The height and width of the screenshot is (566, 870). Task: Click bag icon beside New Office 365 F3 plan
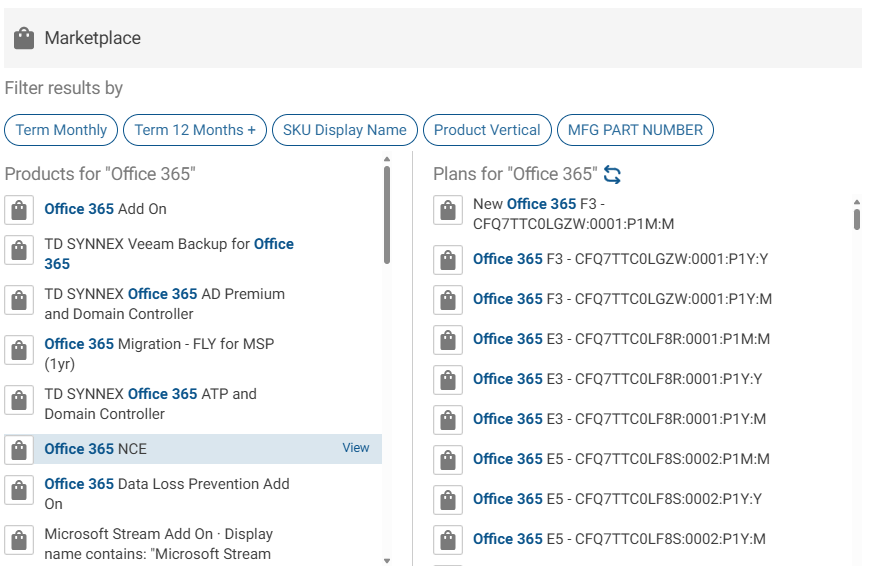[448, 210]
